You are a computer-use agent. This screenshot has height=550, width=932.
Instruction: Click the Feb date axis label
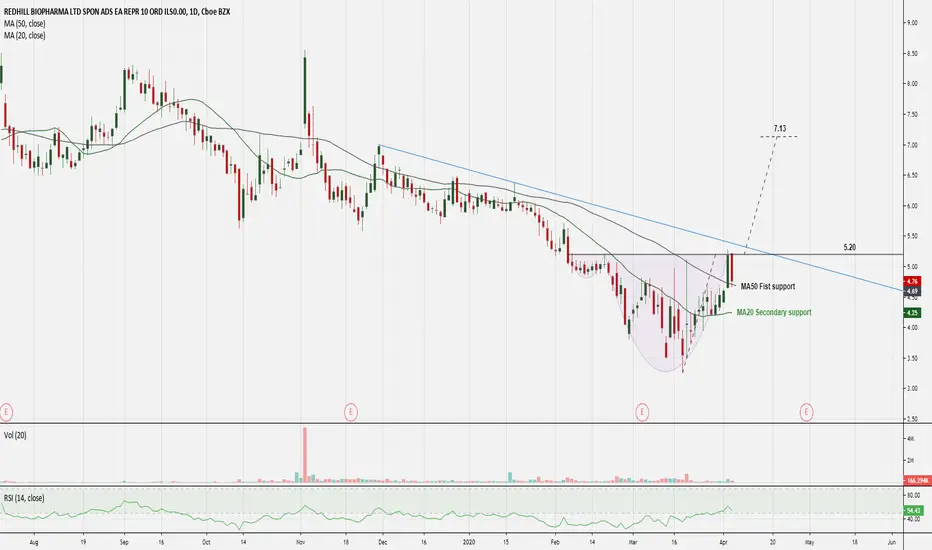[555, 542]
